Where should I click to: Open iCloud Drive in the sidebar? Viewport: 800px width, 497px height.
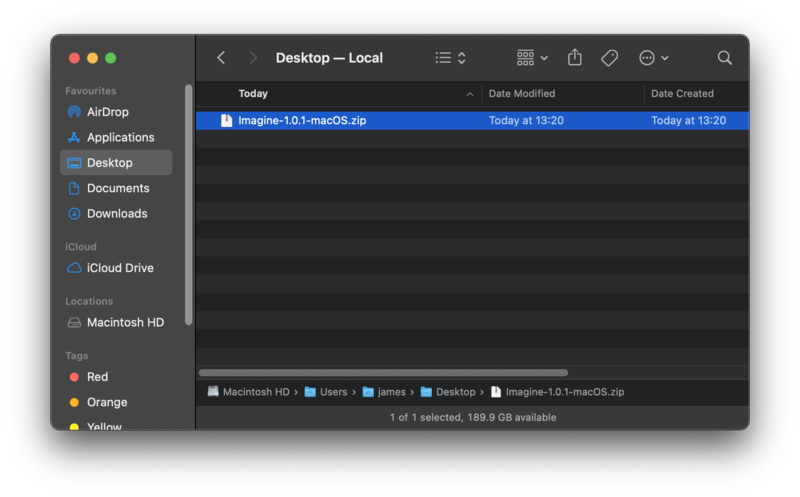(116, 268)
